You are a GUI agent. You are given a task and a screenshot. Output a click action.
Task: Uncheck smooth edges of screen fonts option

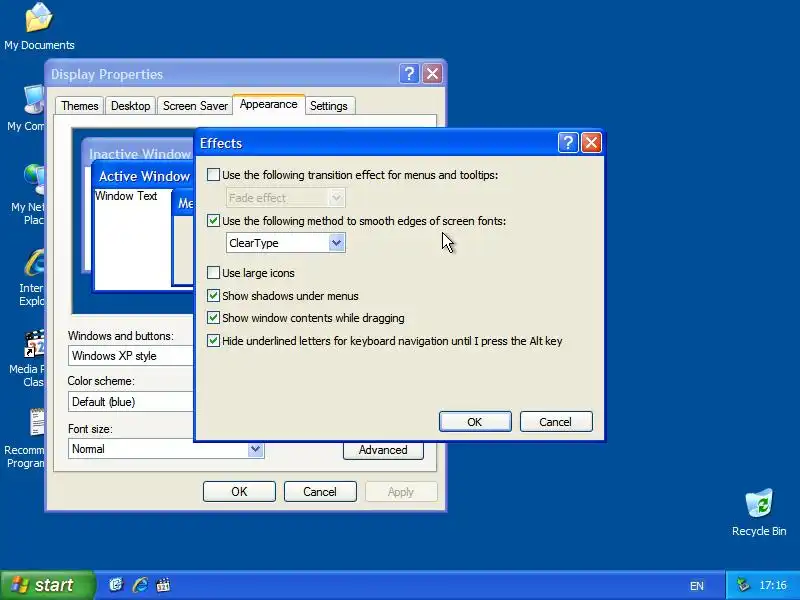pyautogui.click(x=213, y=221)
